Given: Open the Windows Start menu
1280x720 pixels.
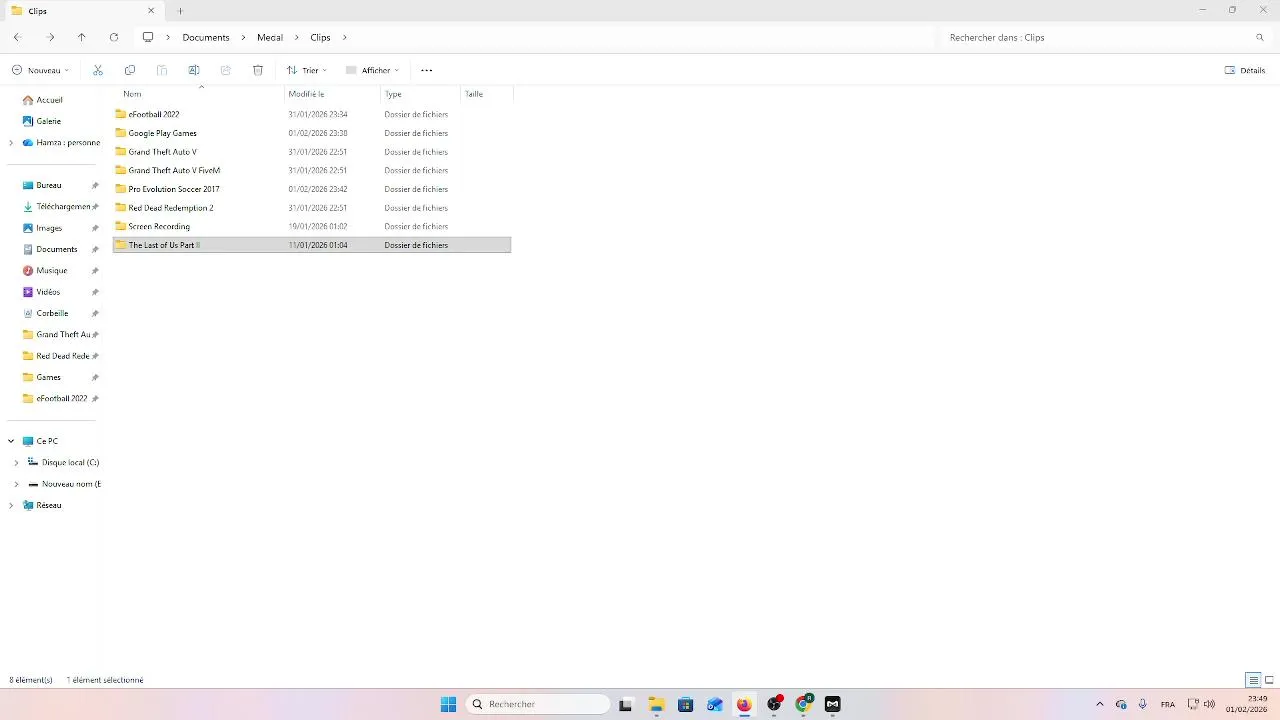Looking at the screenshot, I should click(448, 704).
